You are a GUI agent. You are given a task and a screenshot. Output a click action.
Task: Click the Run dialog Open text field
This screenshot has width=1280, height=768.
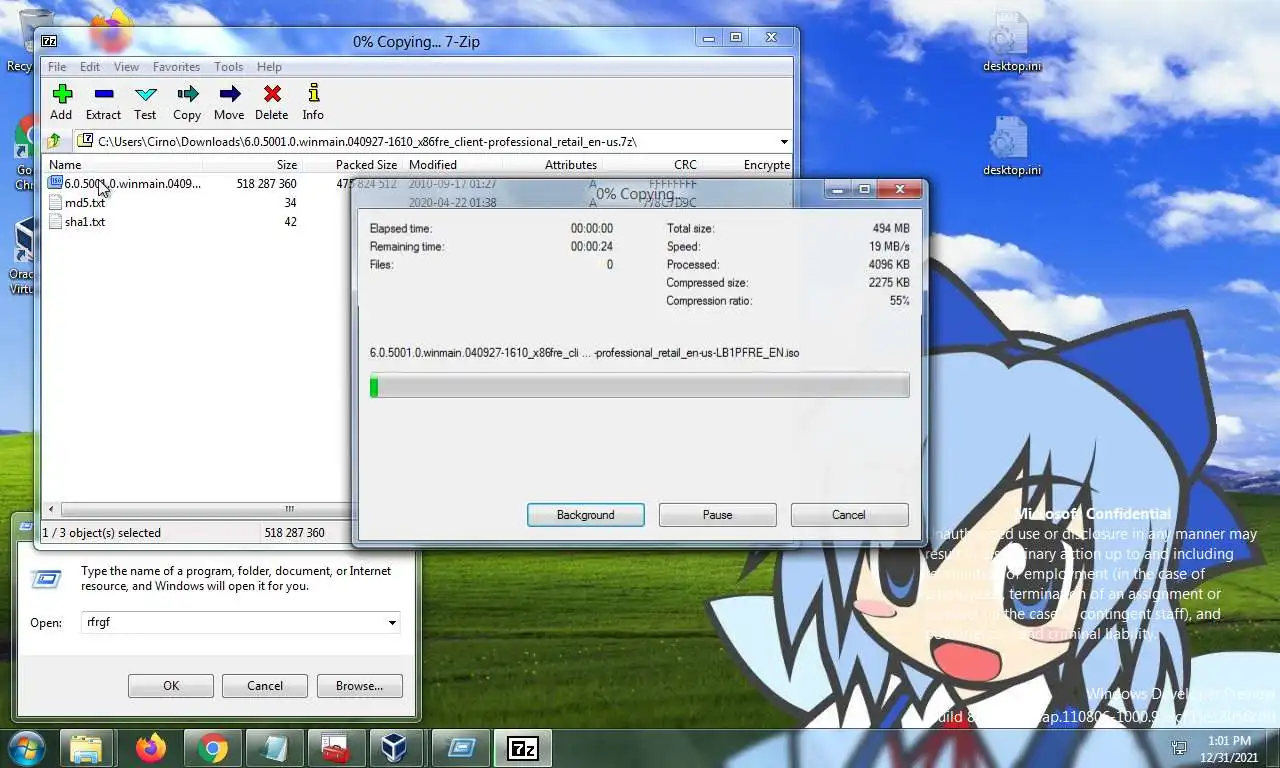coord(241,622)
